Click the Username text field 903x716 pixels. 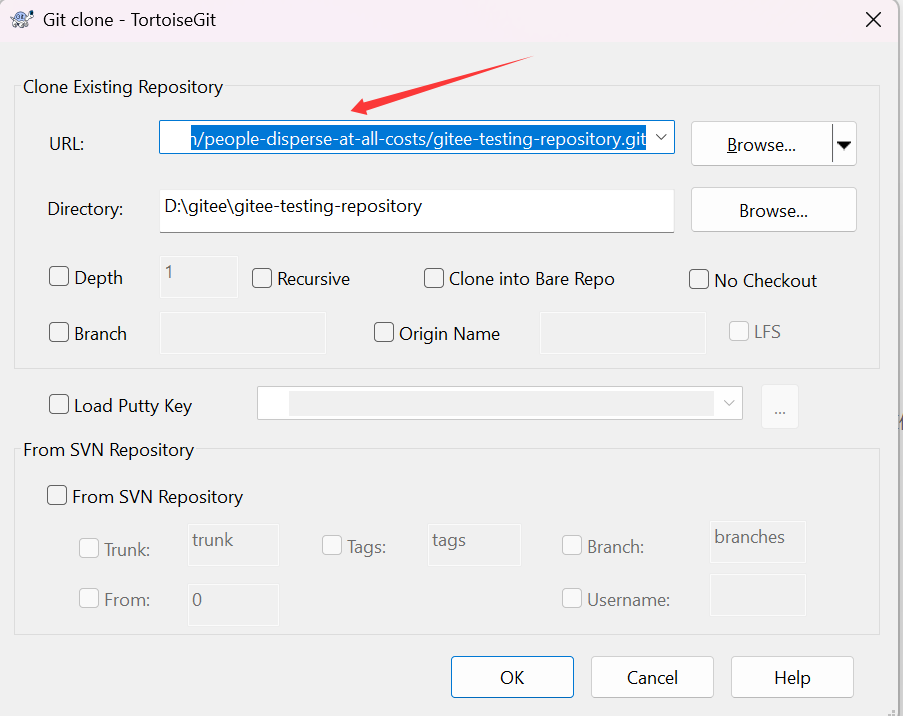[758, 595]
